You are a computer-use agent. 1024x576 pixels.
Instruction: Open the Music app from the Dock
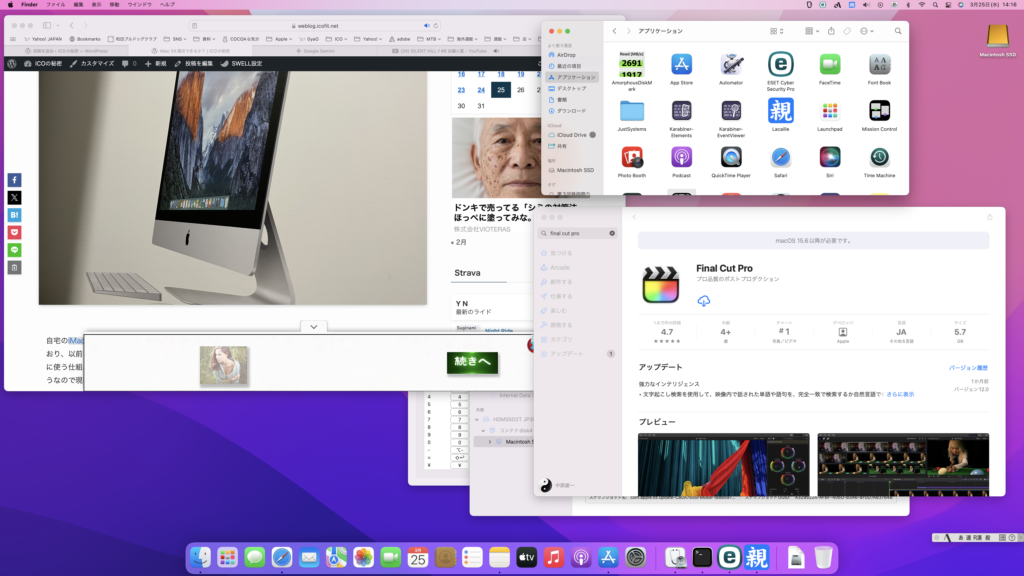(x=554, y=557)
